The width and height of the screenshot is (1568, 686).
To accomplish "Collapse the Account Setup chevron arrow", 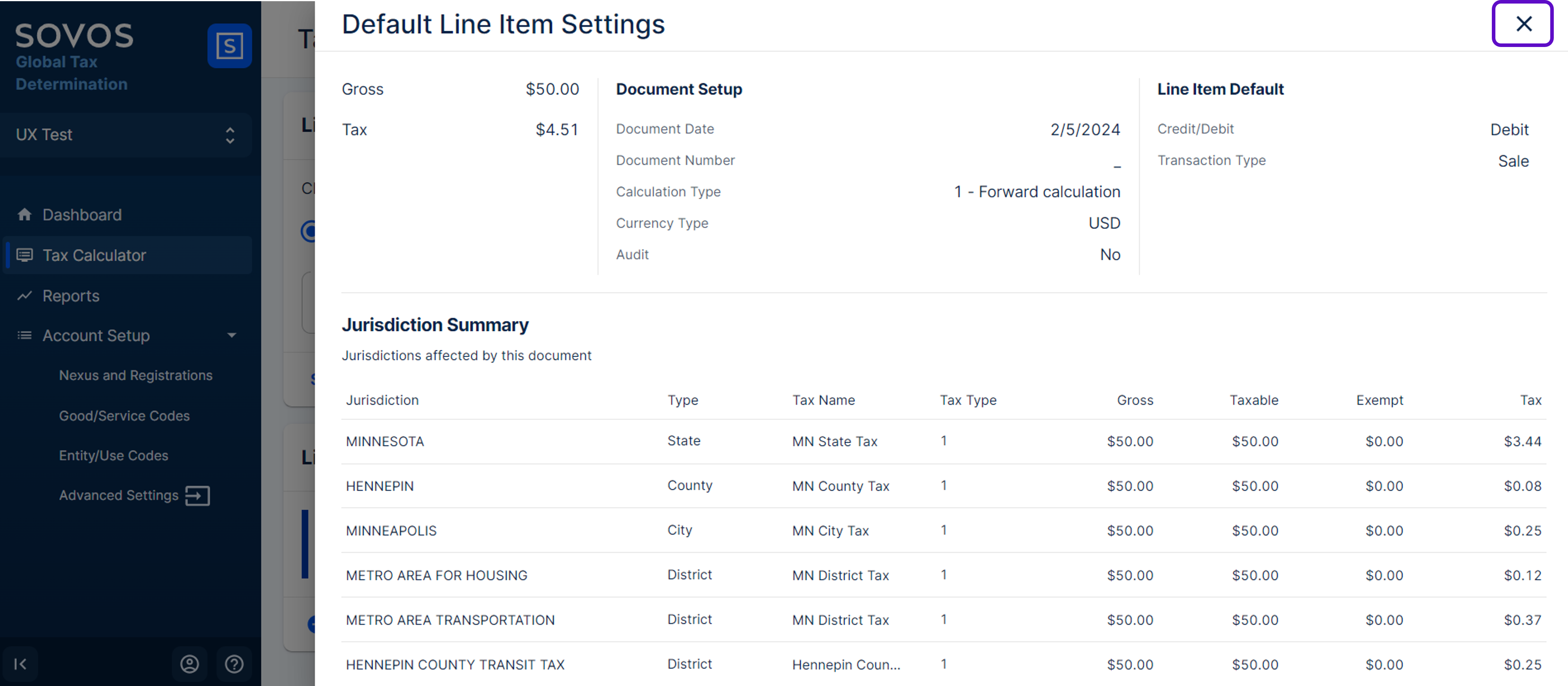I will (231, 335).
